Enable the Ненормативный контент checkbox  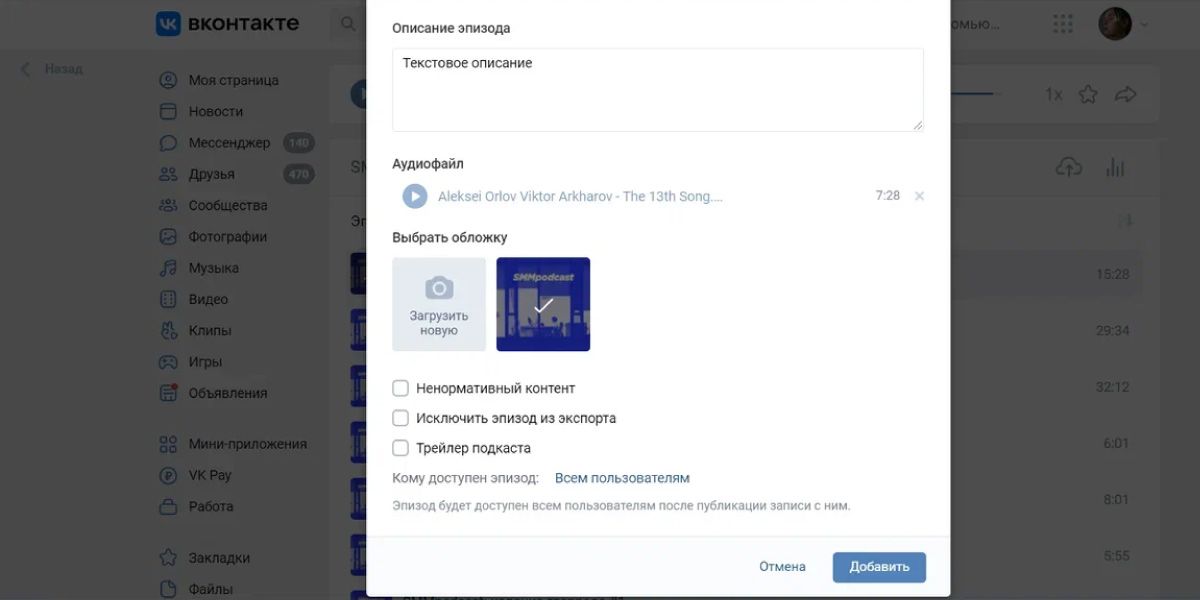coord(401,388)
